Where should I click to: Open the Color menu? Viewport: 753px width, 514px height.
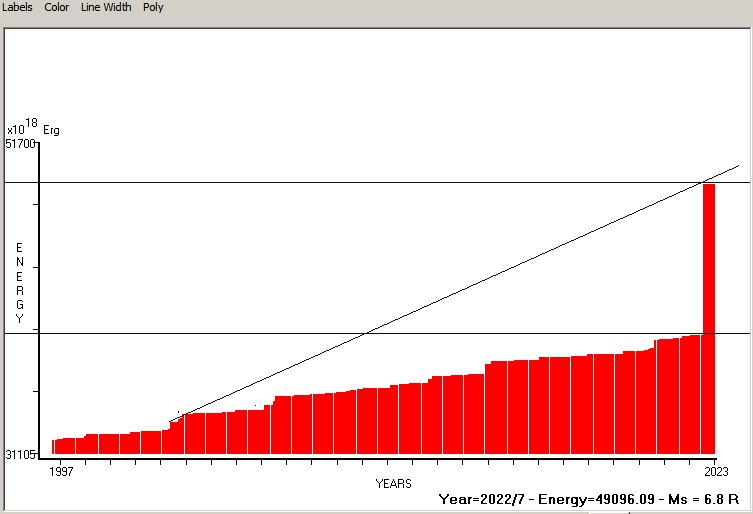pyautogui.click(x=57, y=7)
